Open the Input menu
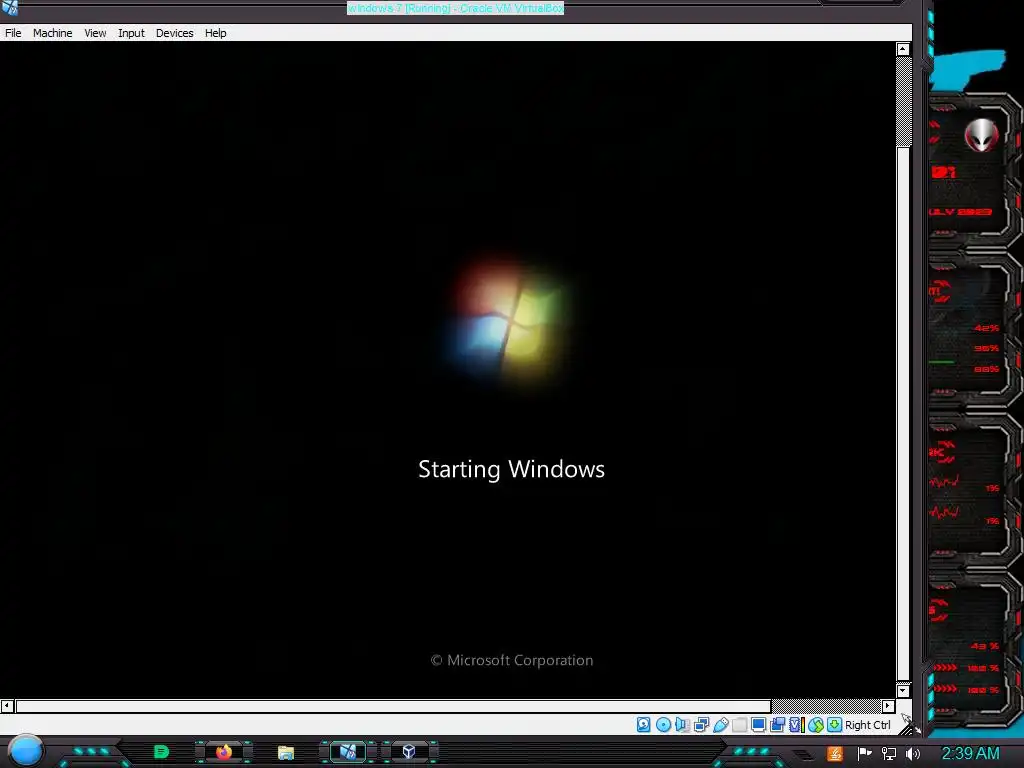The width and height of the screenshot is (1024, 768). click(x=131, y=33)
